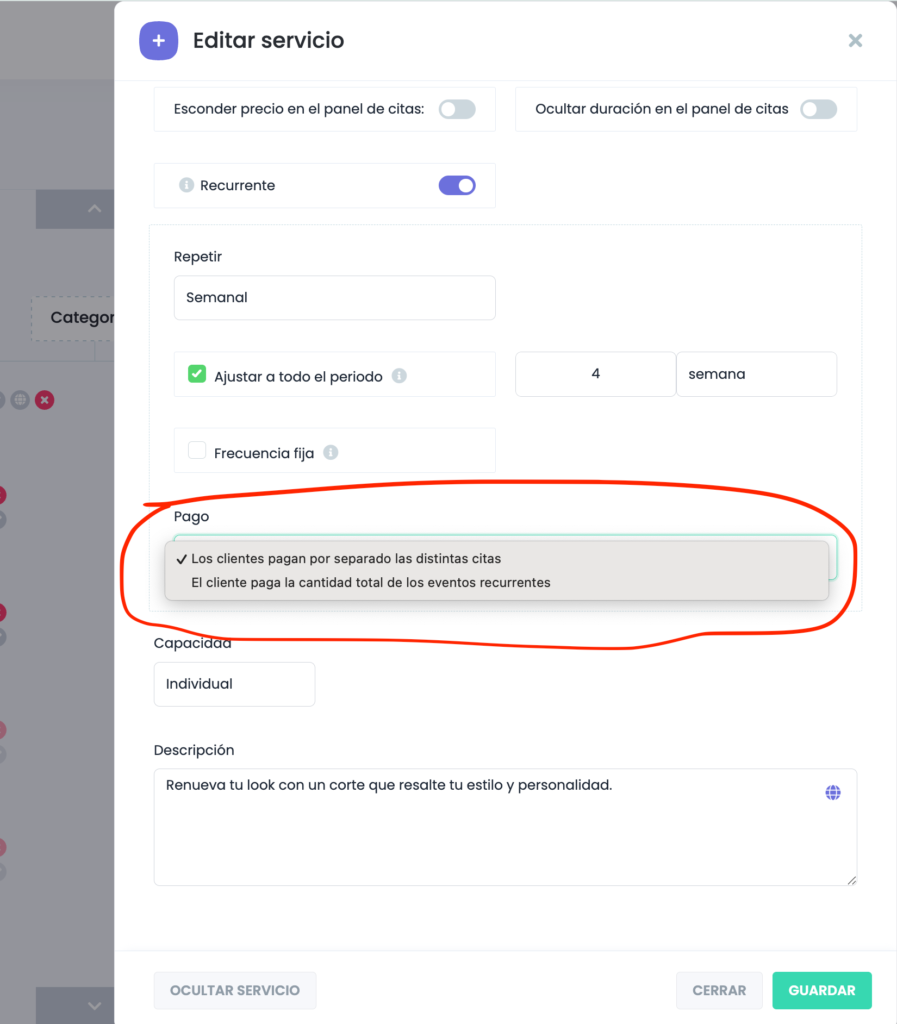This screenshot has width=897, height=1024.
Task: Uncheck Ajustar a todo el periodo checkbox
Action: pos(197,375)
